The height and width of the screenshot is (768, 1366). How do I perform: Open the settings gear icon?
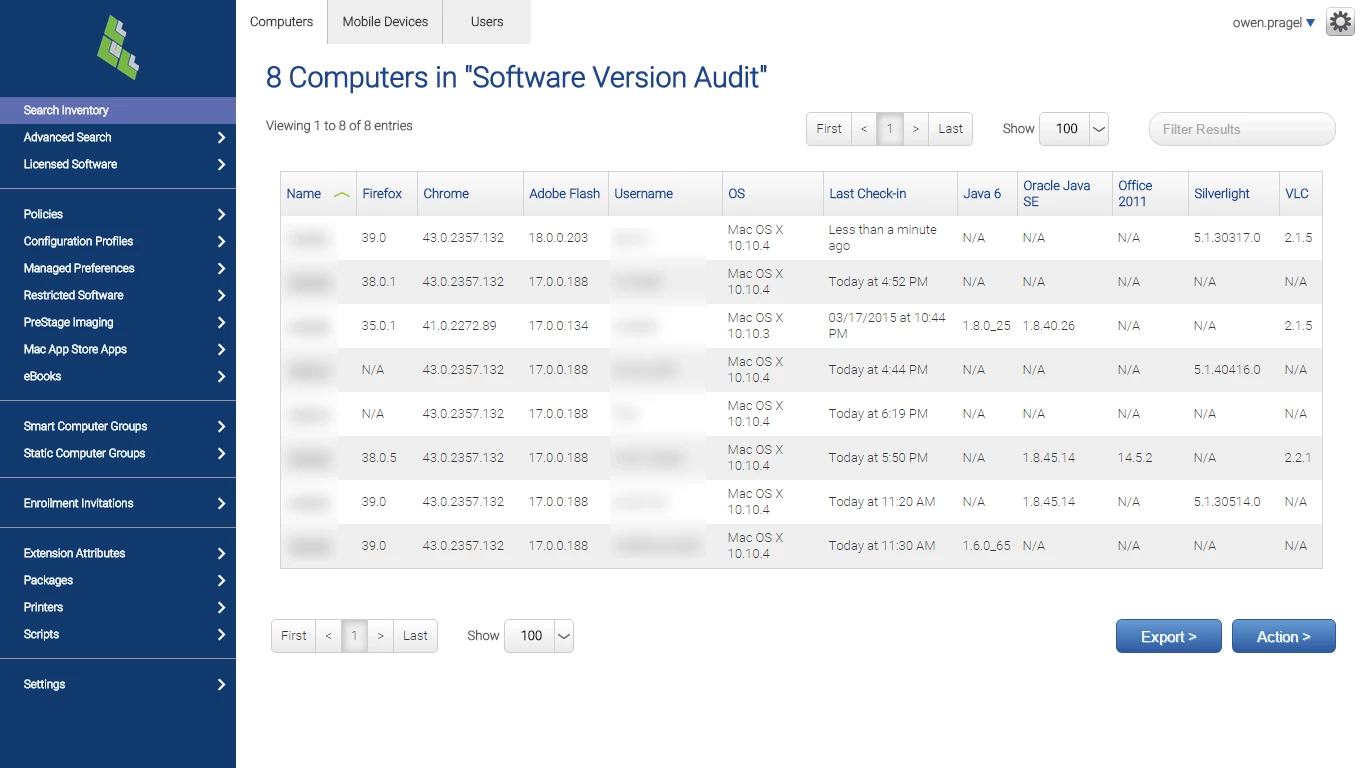[x=1340, y=22]
